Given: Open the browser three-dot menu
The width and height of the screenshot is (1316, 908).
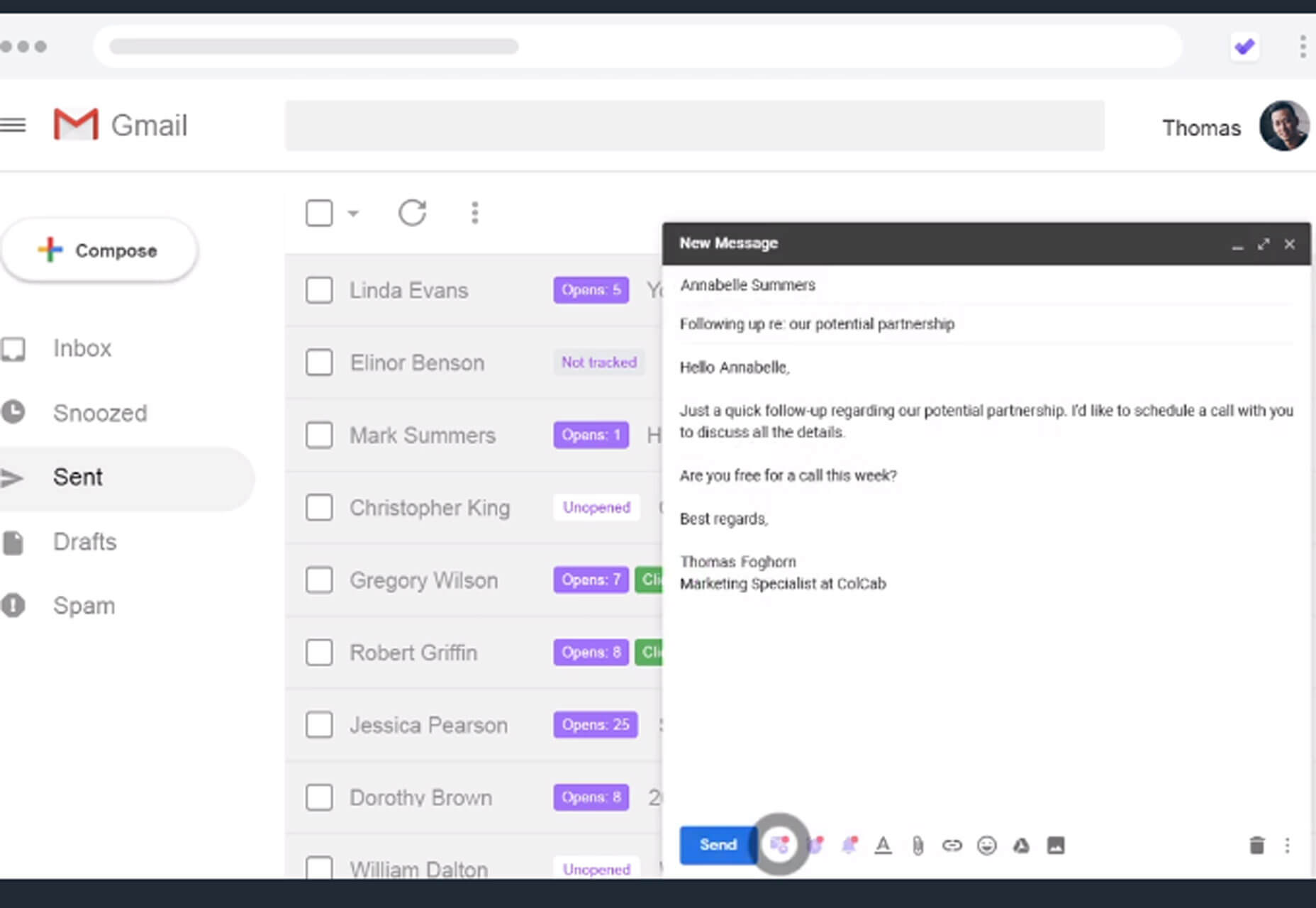Looking at the screenshot, I should click(1303, 47).
